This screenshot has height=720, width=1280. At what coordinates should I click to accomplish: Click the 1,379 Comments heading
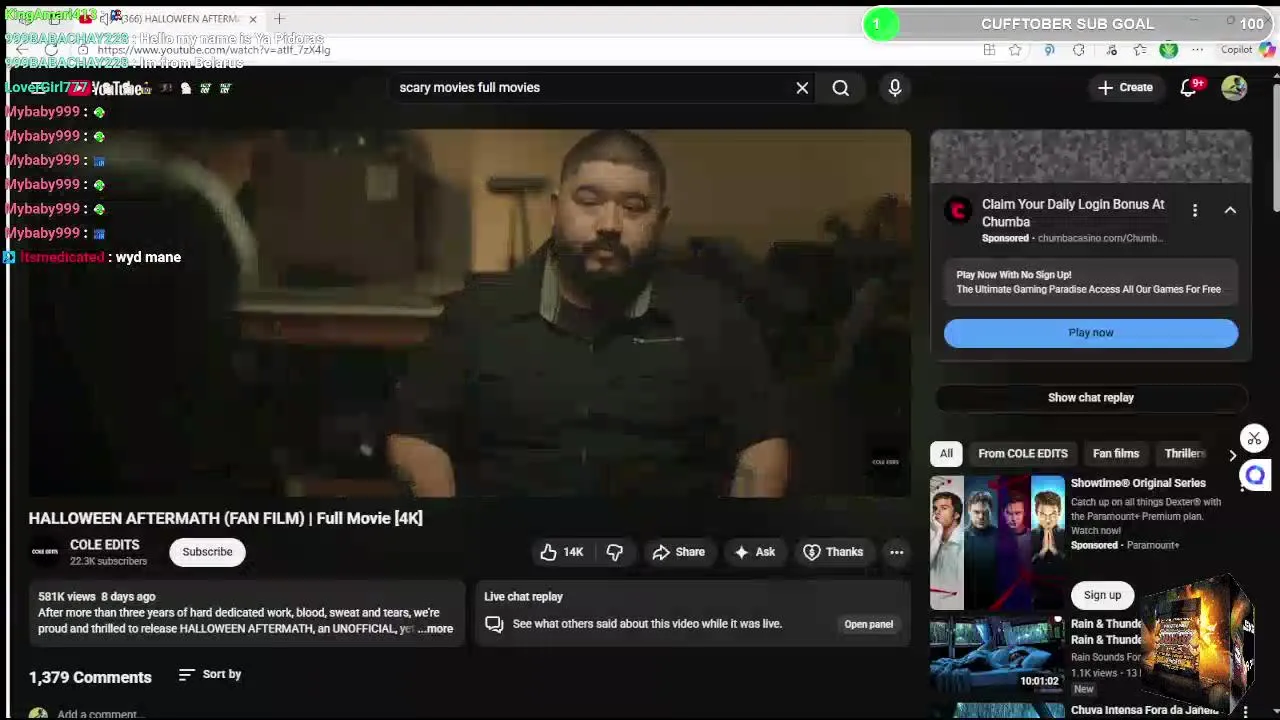pyautogui.click(x=90, y=678)
